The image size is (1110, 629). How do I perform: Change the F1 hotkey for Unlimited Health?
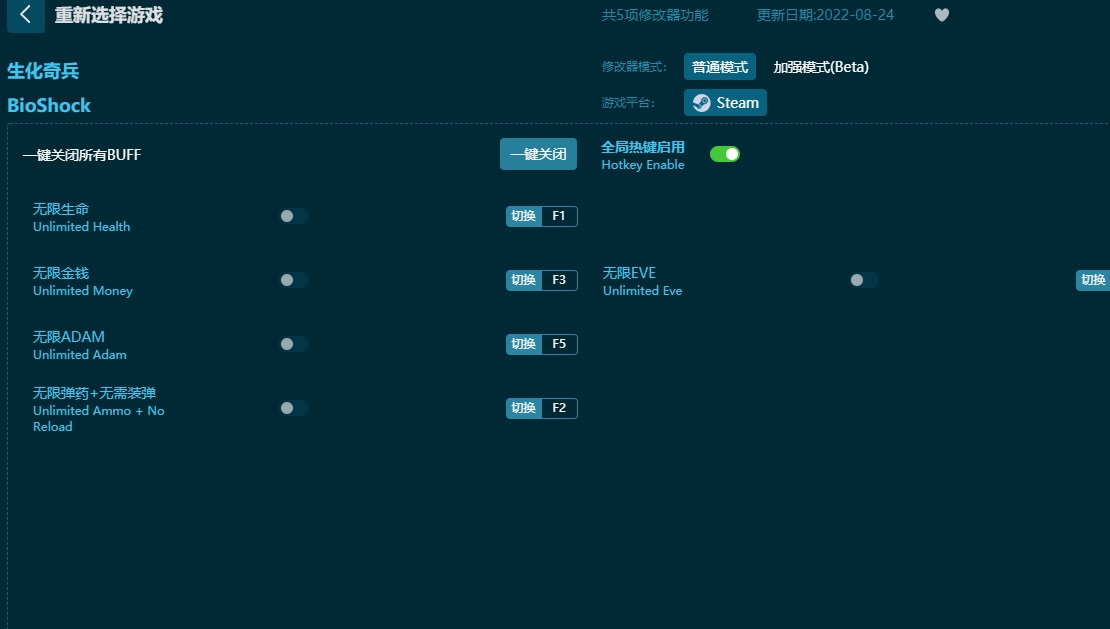pyautogui.click(x=560, y=216)
